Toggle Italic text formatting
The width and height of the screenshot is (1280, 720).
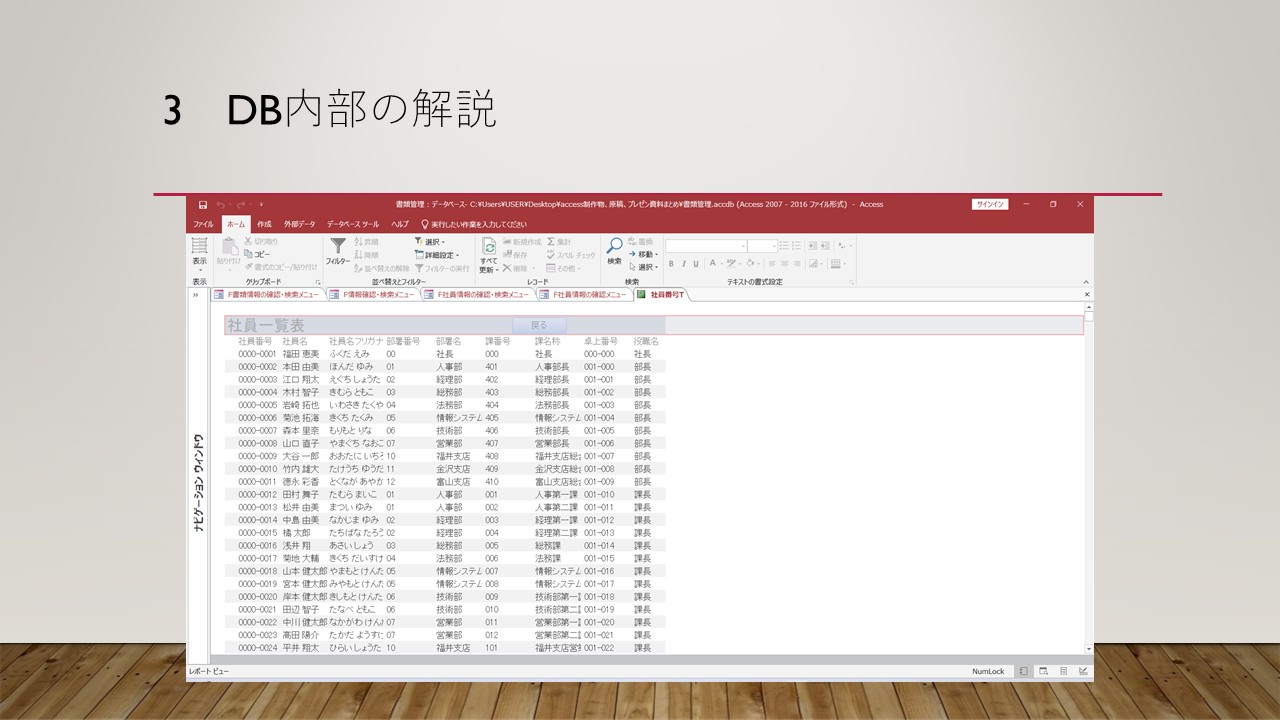pos(684,264)
